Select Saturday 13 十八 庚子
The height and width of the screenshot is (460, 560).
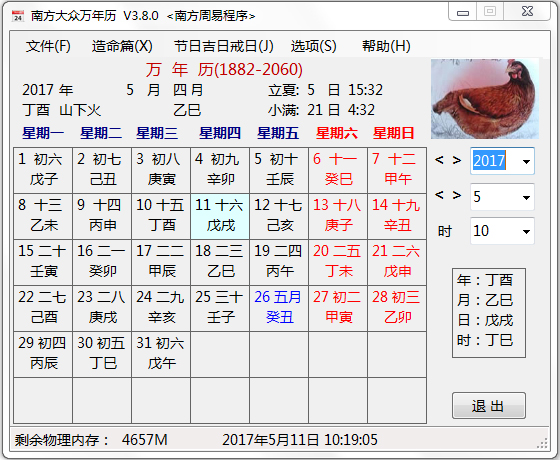[338, 216]
